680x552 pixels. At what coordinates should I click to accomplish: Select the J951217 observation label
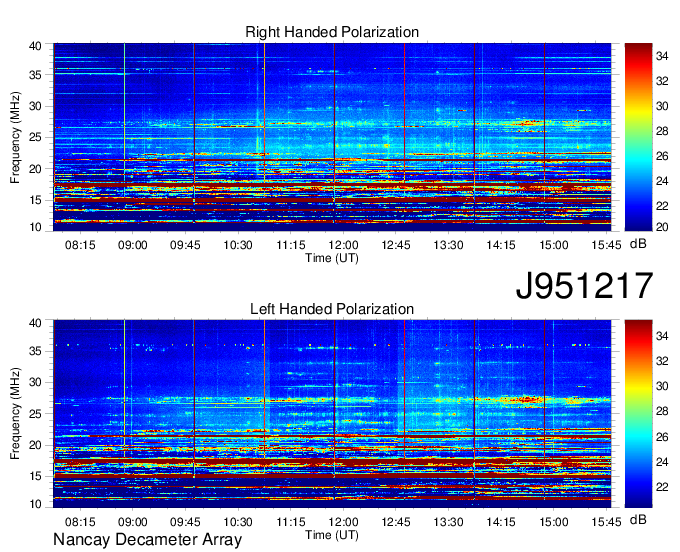[584, 286]
